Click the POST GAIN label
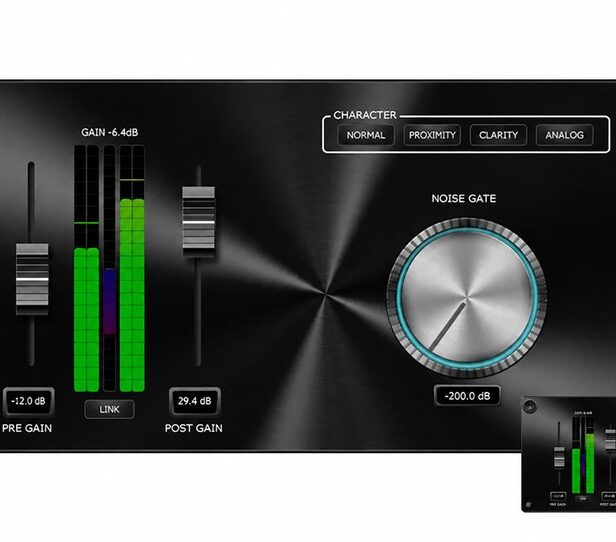The image size is (616, 542). [x=194, y=428]
